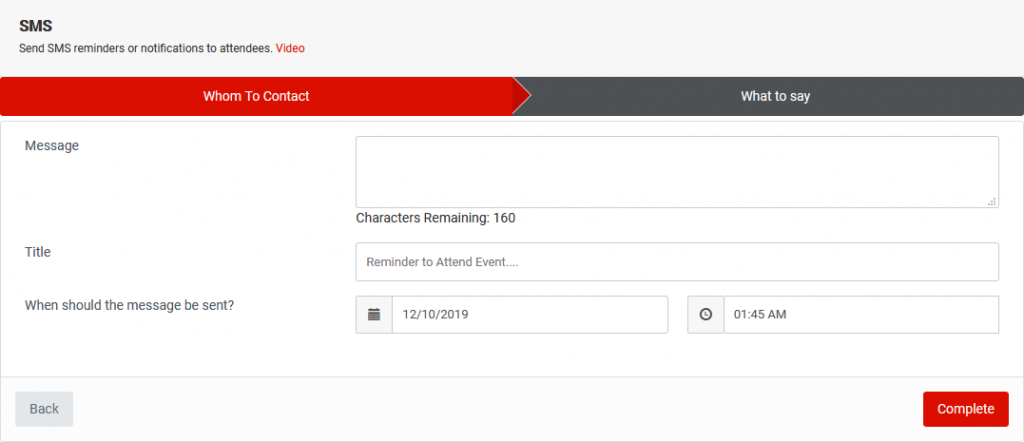Switch to the Whom To Contact step

[256, 97]
